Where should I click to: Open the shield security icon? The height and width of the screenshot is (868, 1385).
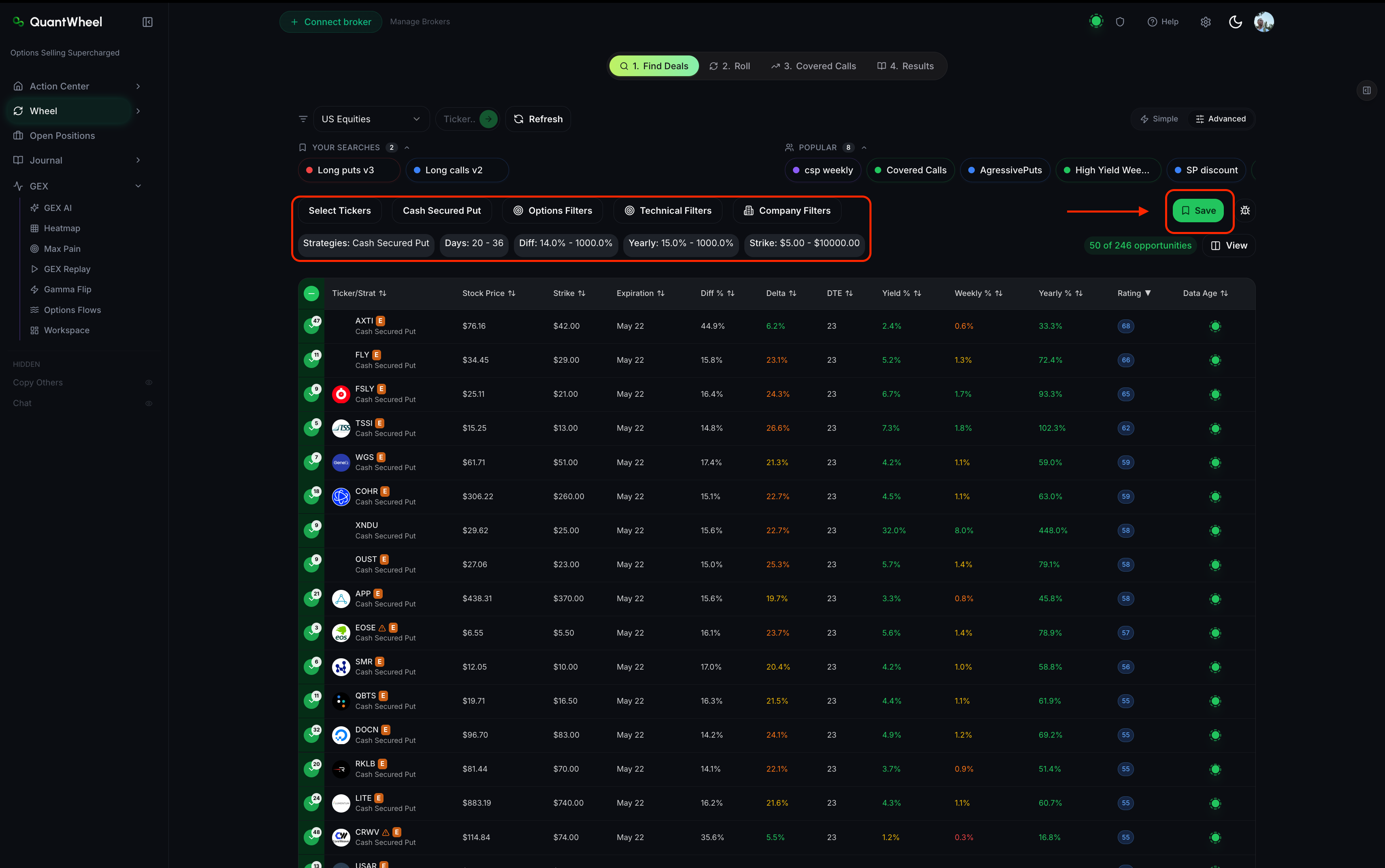pos(1120,22)
